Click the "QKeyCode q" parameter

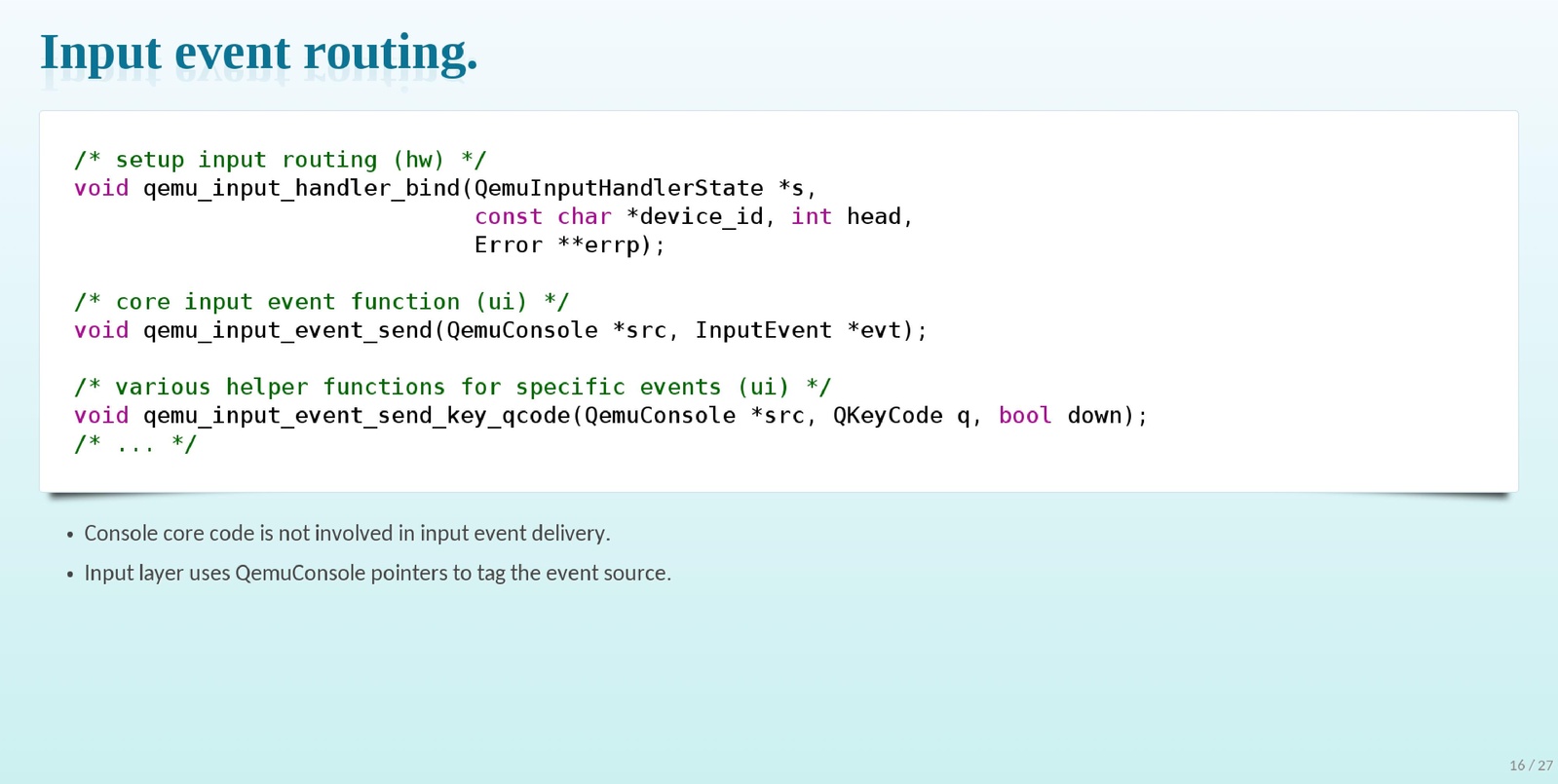pyautogui.click(x=901, y=416)
